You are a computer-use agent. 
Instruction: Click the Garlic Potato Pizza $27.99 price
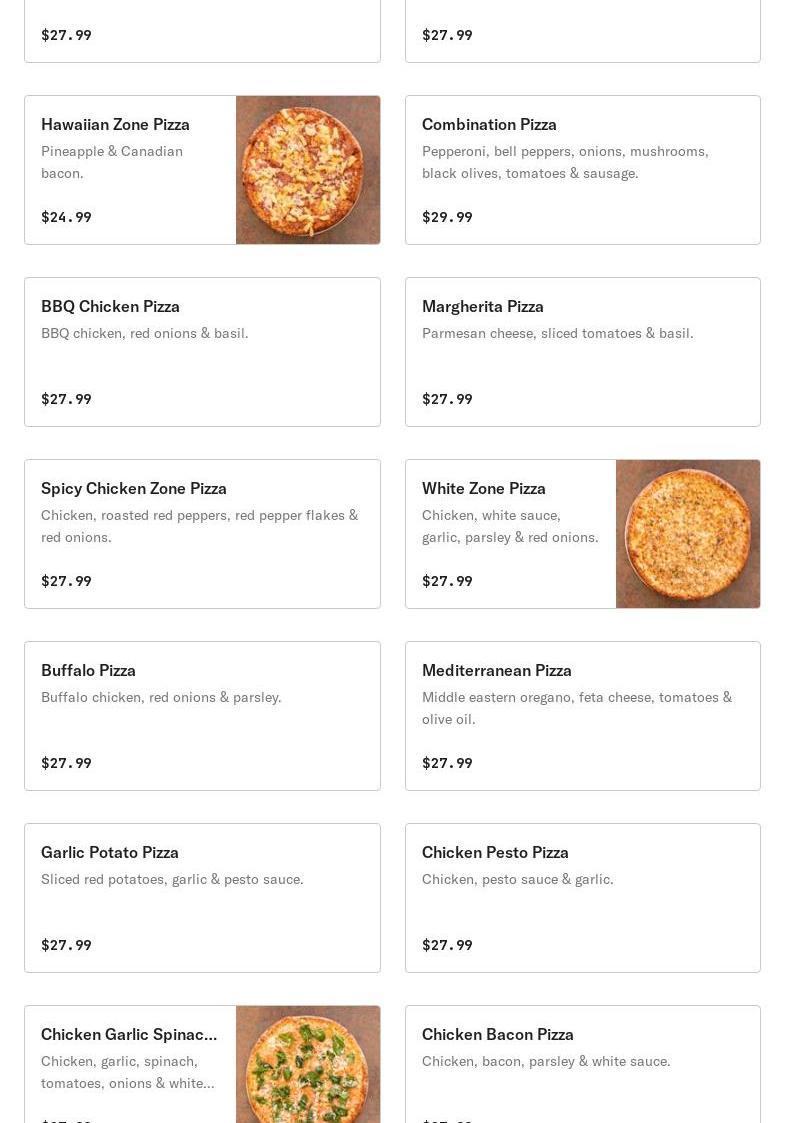pyautogui.click(x=66, y=945)
